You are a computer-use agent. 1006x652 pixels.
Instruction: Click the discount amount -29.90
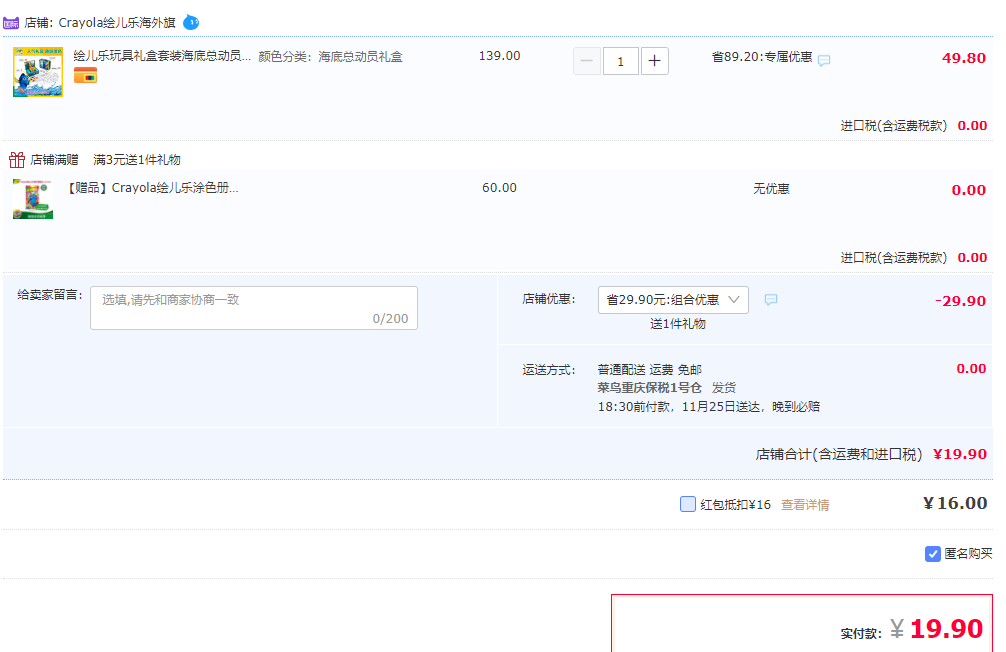960,301
